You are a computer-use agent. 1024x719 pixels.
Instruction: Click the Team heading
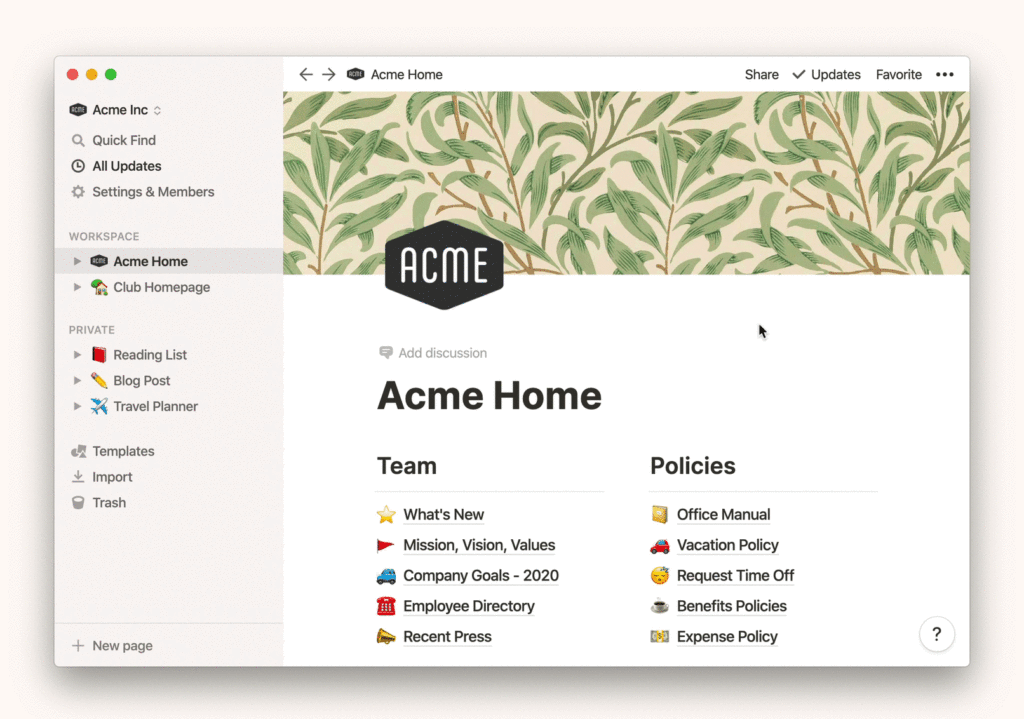pos(407,466)
